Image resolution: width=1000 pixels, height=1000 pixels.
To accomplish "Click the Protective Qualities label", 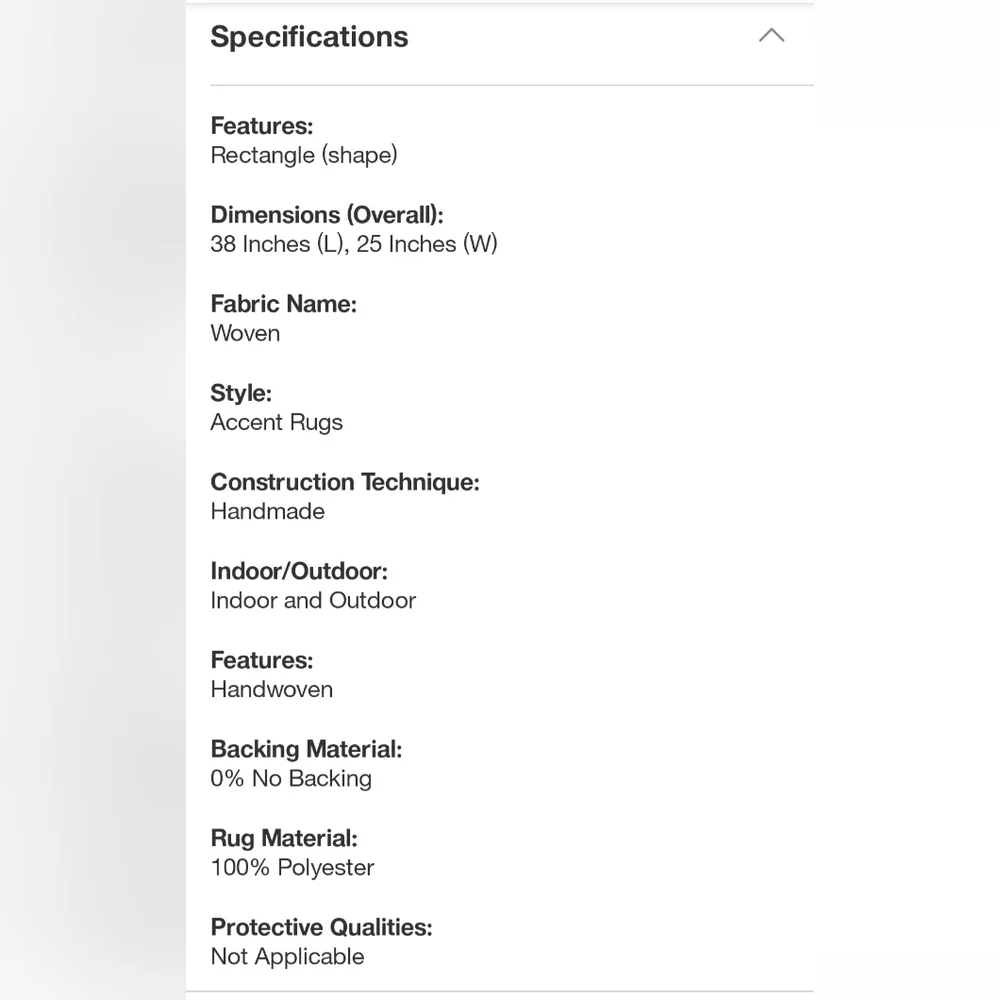I will [321, 927].
